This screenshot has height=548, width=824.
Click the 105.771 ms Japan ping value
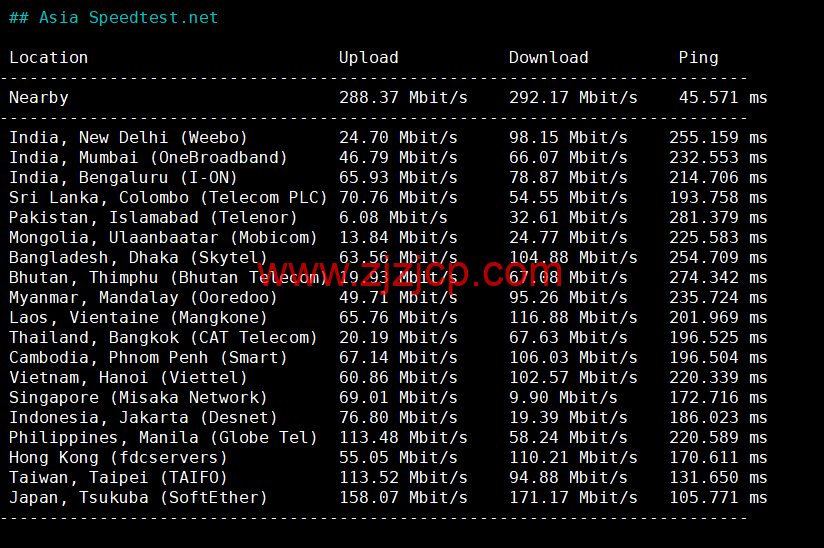click(718, 497)
